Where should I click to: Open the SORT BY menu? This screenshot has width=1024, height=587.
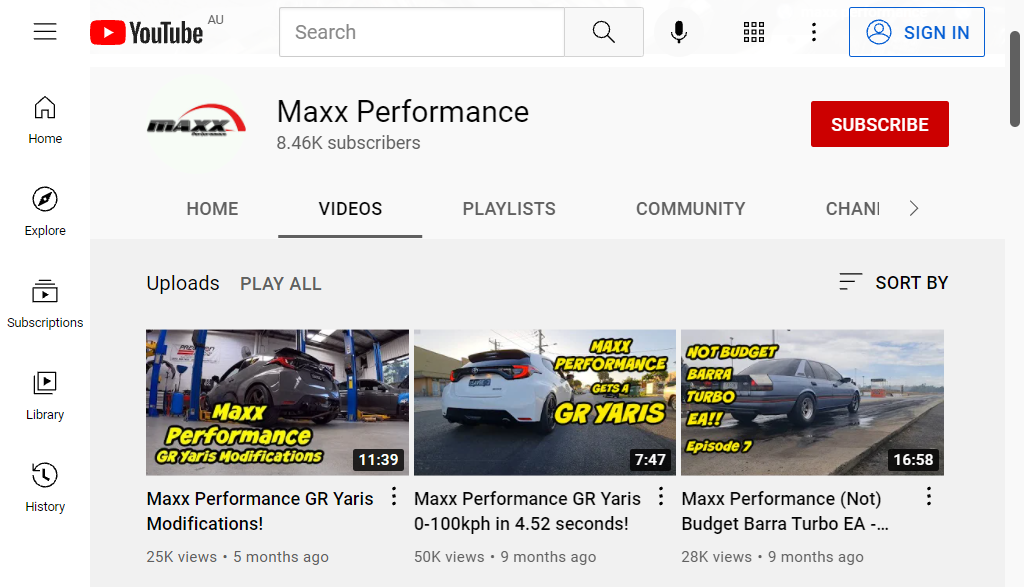click(892, 282)
